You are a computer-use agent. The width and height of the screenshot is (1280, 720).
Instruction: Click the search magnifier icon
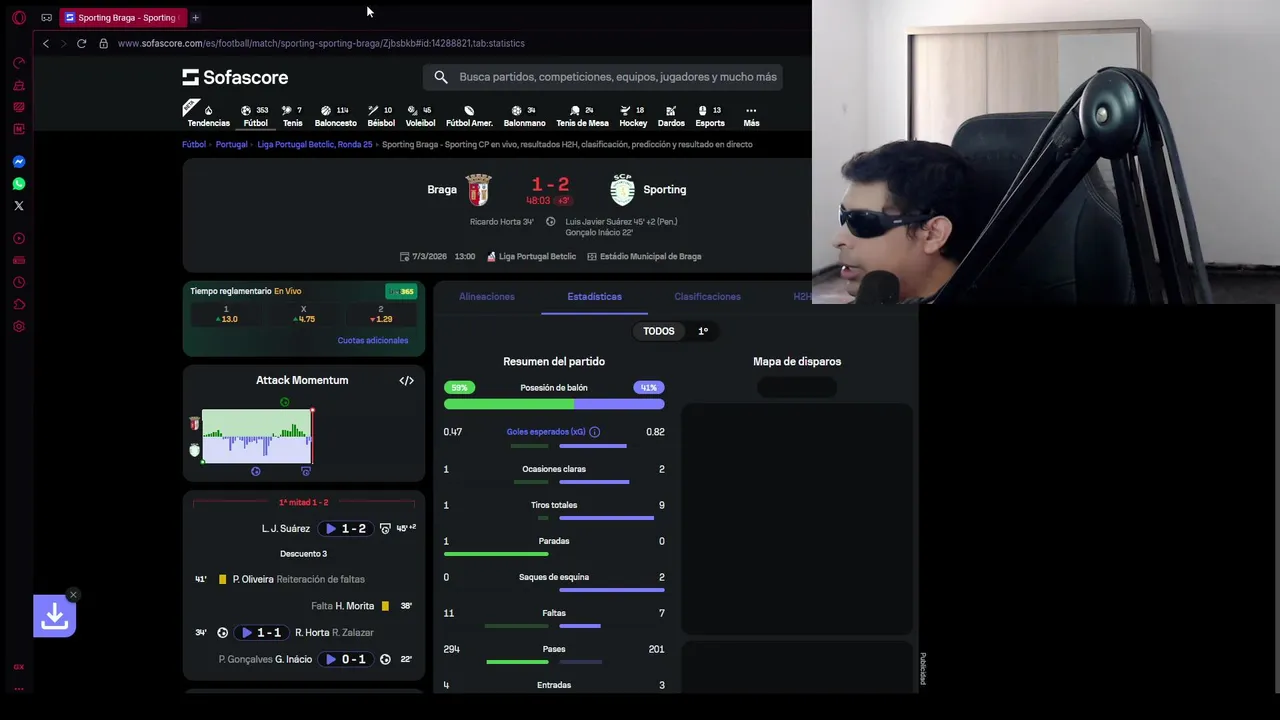point(441,77)
